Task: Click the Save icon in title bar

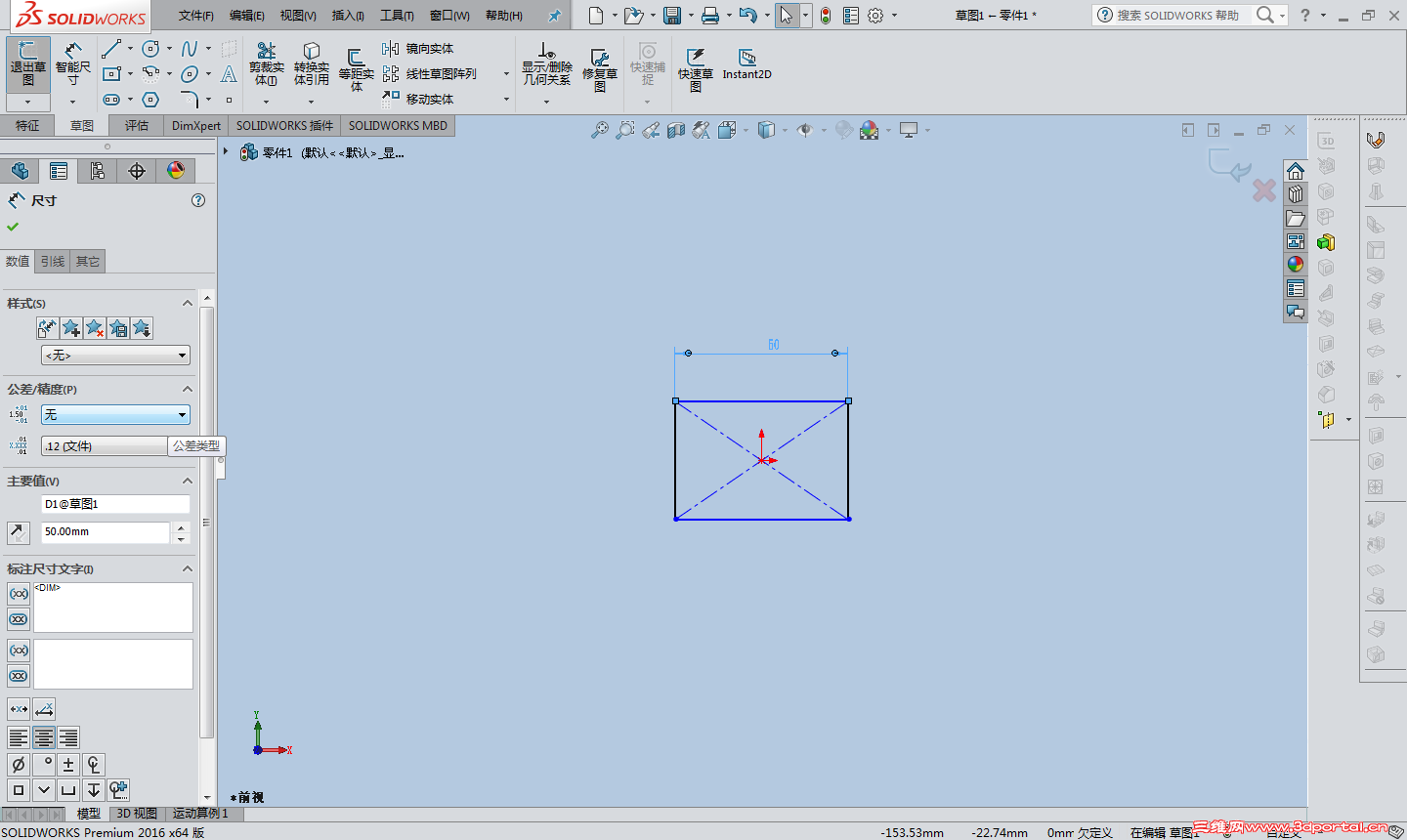Action: pyautogui.click(x=672, y=16)
